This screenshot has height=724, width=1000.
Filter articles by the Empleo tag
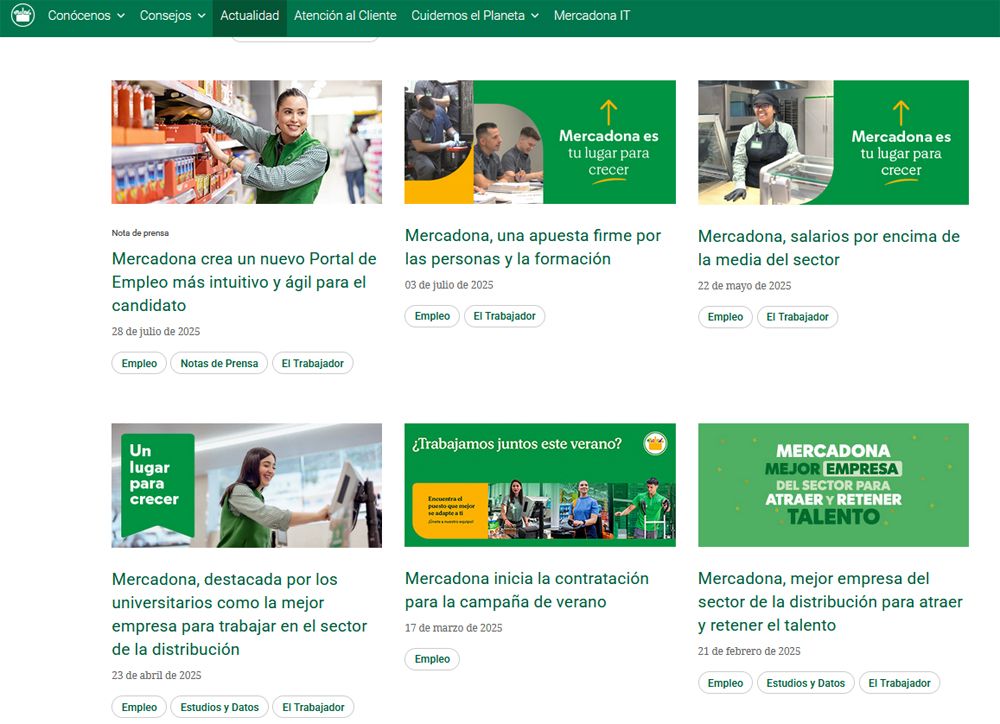point(139,363)
